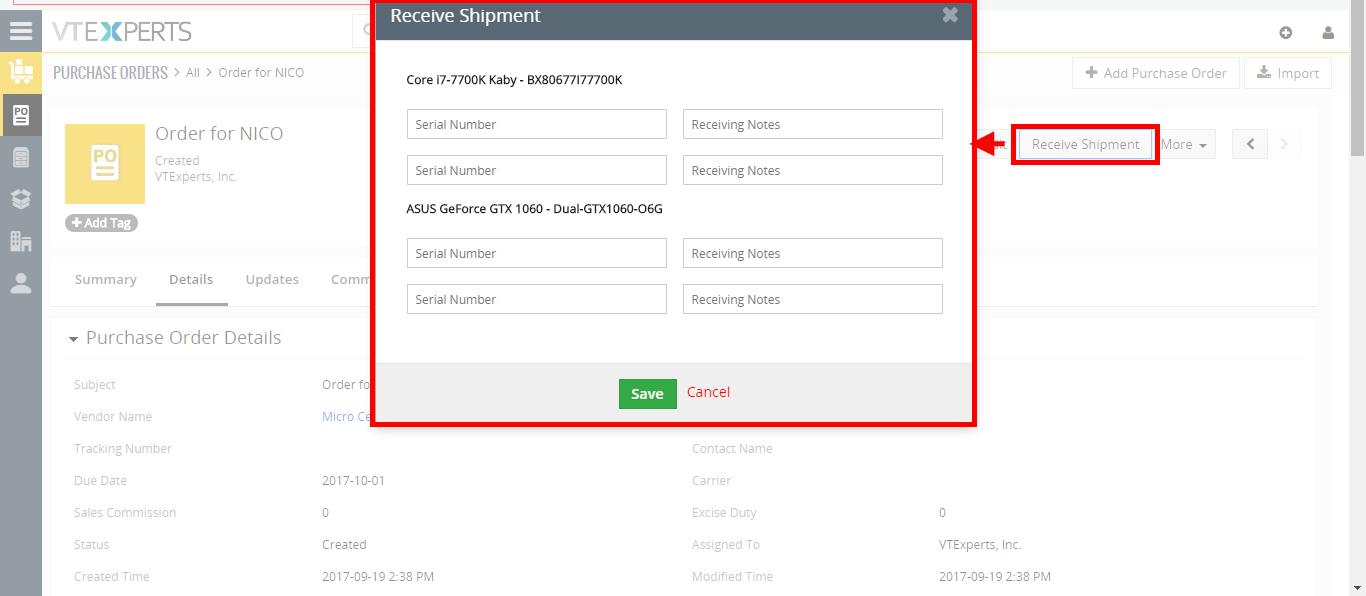The width and height of the screenshot is (1366, 596).
Task: Click the quick create plus icon
Action: click(x=1286, y=32)
